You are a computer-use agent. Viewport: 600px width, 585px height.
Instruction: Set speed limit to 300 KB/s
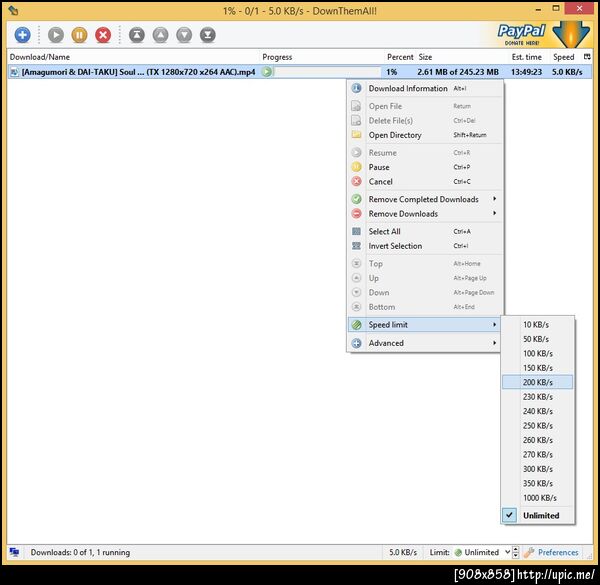[x=537, y=469]
